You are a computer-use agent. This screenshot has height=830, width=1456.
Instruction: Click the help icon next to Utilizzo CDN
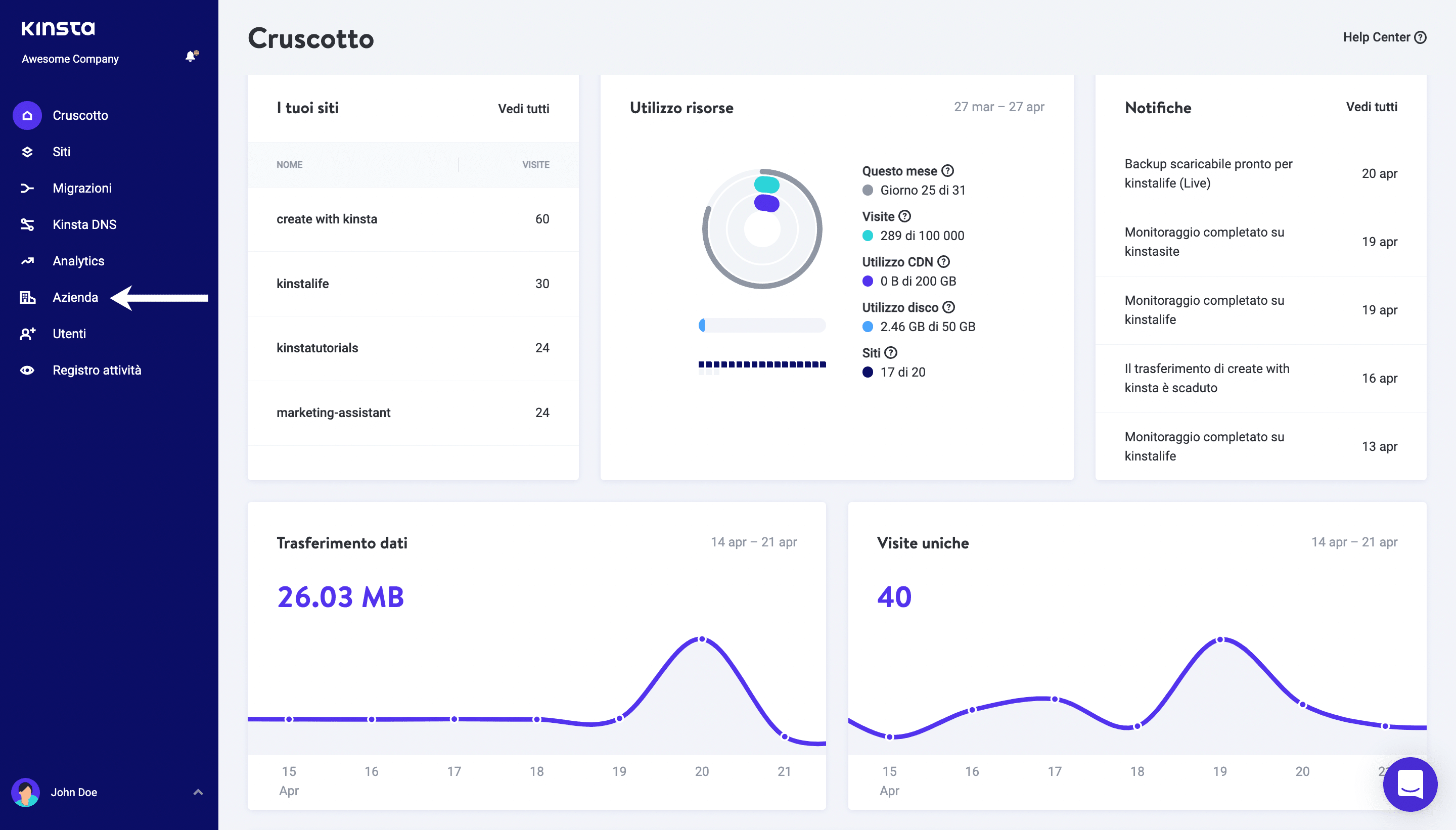(x=944, y=262)
